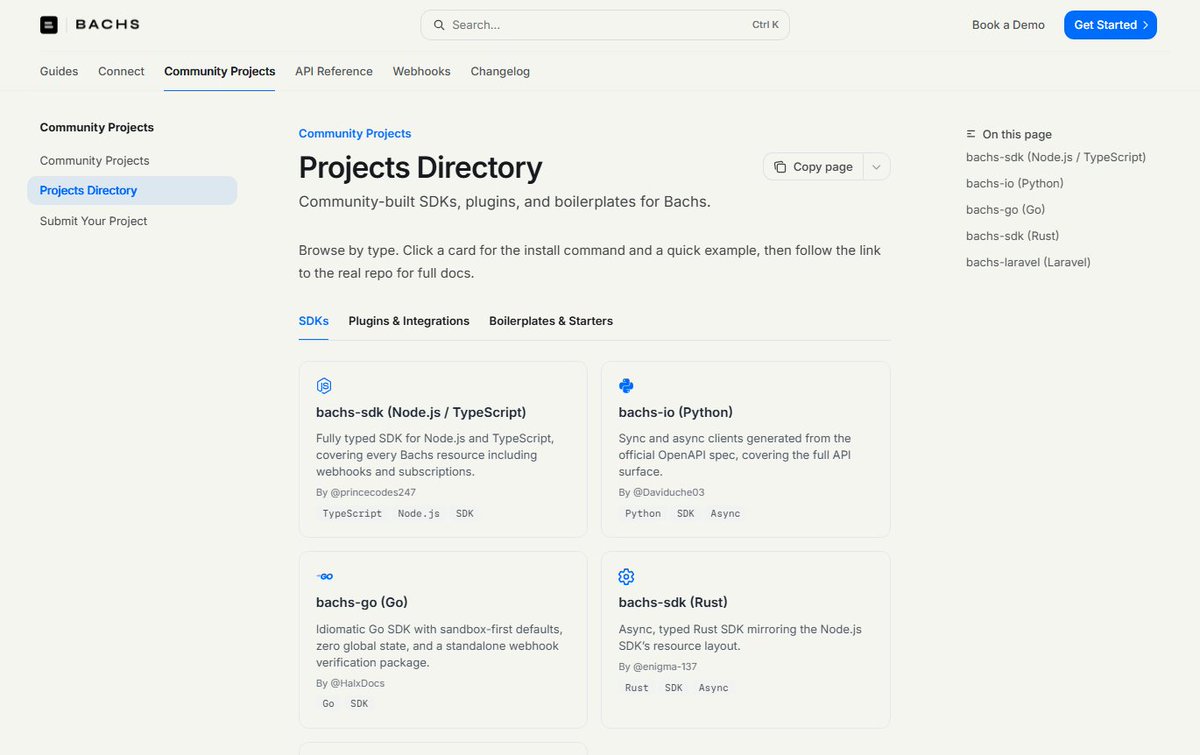Click Async tag on Rust card
Image resolution: width=1200 pixels, height=755 pixels.
coord(714,687)
